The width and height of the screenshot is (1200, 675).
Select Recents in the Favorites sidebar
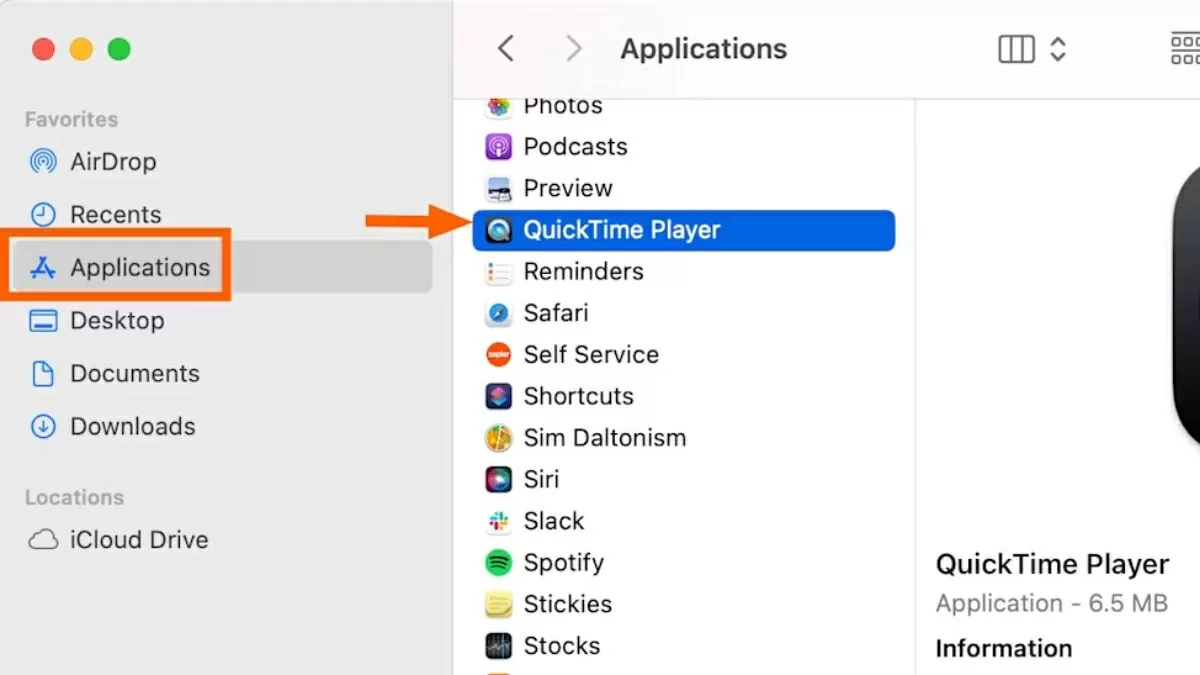[114, 215]
